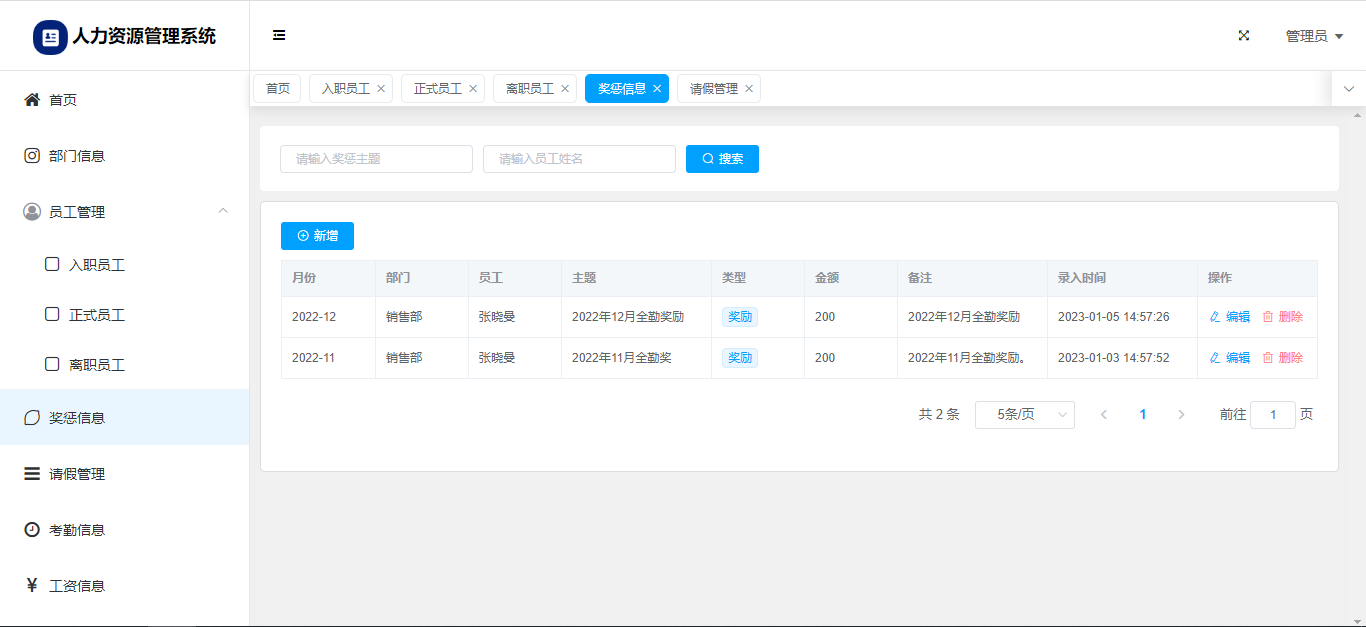
Task: Open 工资信息 salary menu item
Action: [77, 586]
